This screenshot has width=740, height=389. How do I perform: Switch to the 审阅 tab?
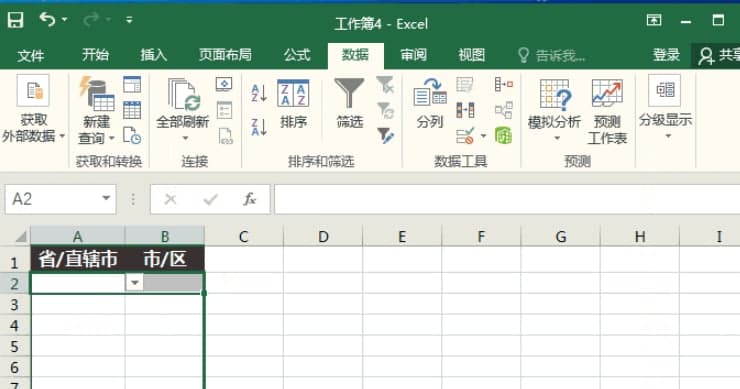point(414,55)
